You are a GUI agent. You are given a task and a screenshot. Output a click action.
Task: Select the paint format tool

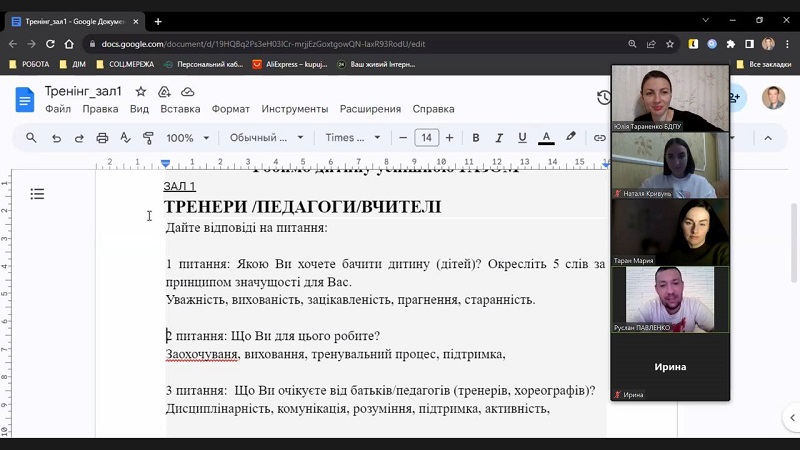pos(148,138)
